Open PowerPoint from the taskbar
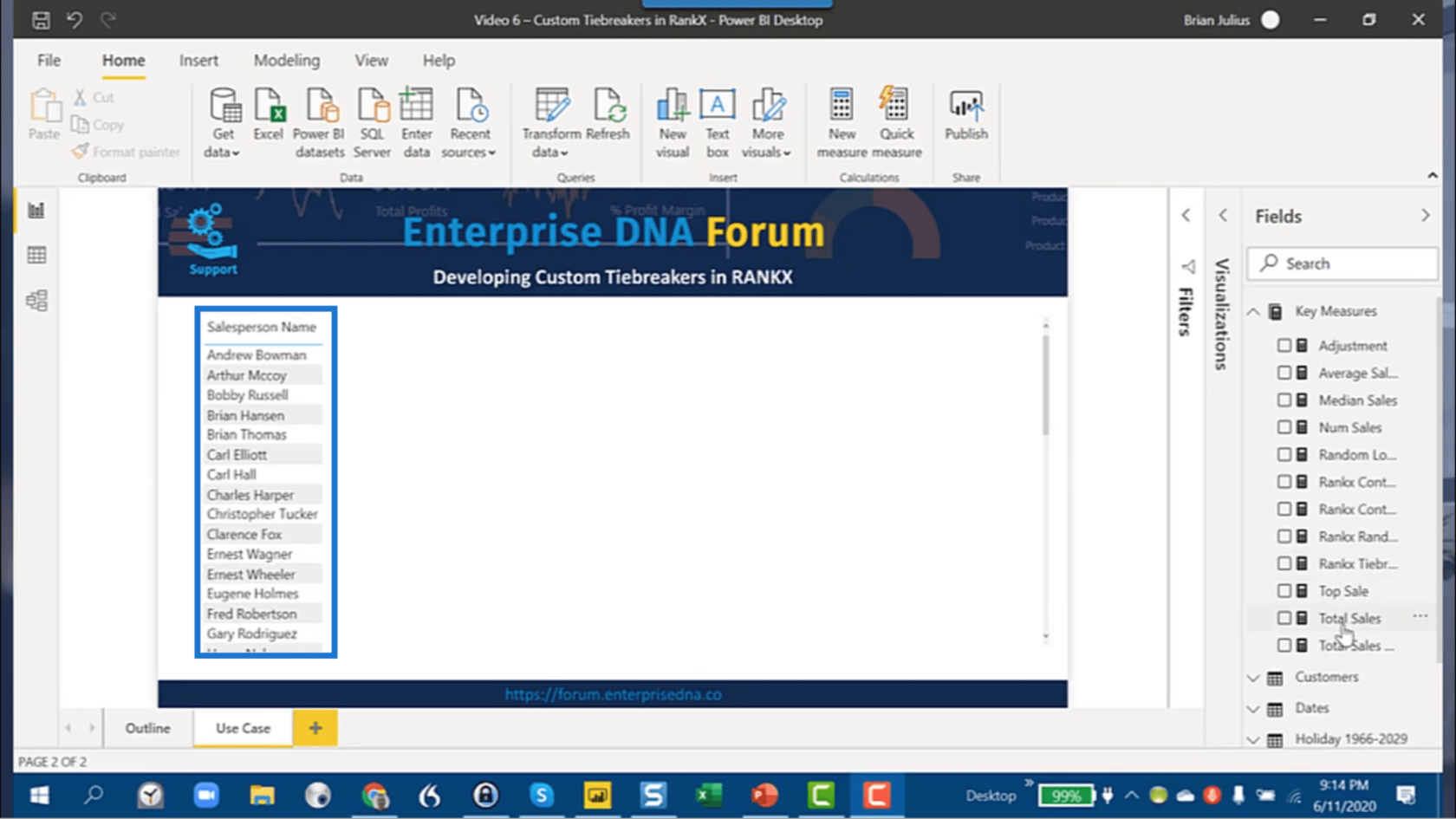 pyautogui.click(x=764, y=796)
